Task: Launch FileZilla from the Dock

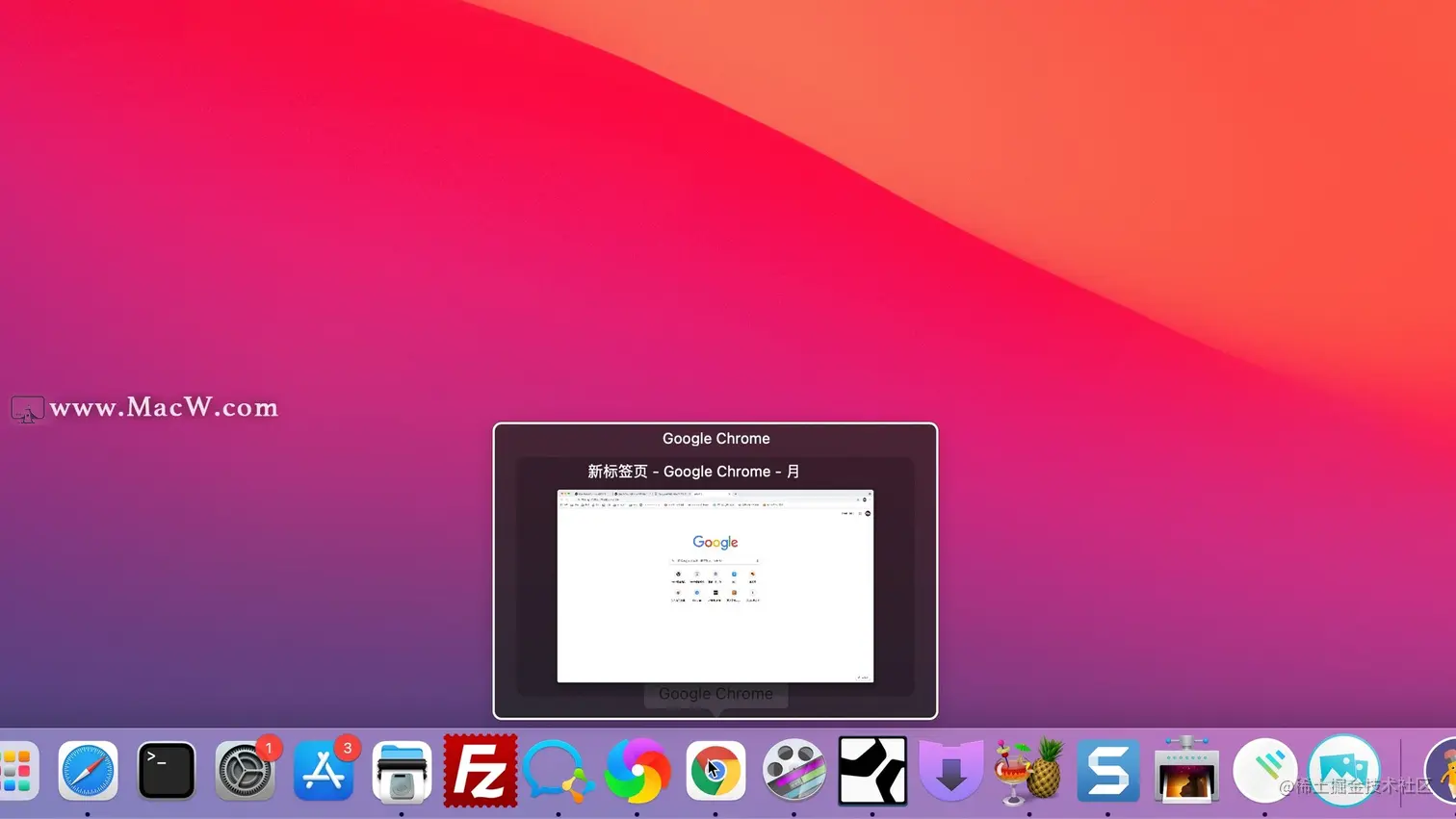Action: [481, 771]
